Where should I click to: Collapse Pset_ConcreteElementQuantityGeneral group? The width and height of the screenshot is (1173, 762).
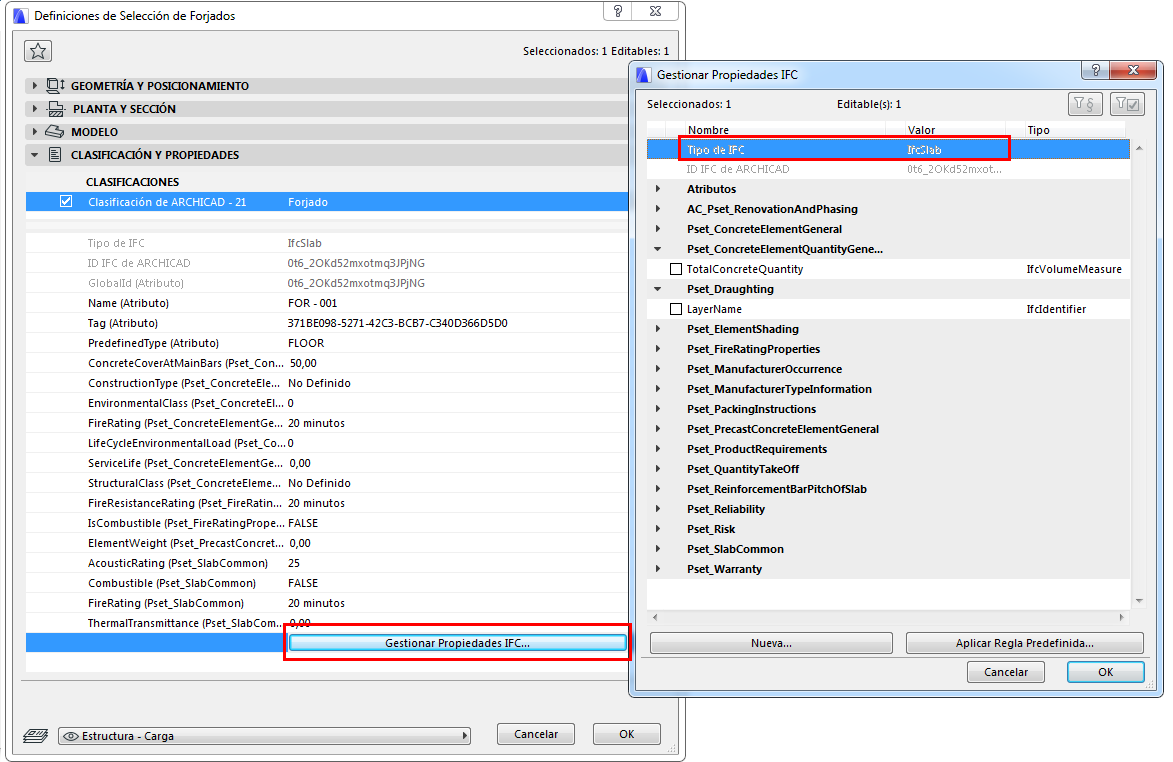click(x=658, y=249)
